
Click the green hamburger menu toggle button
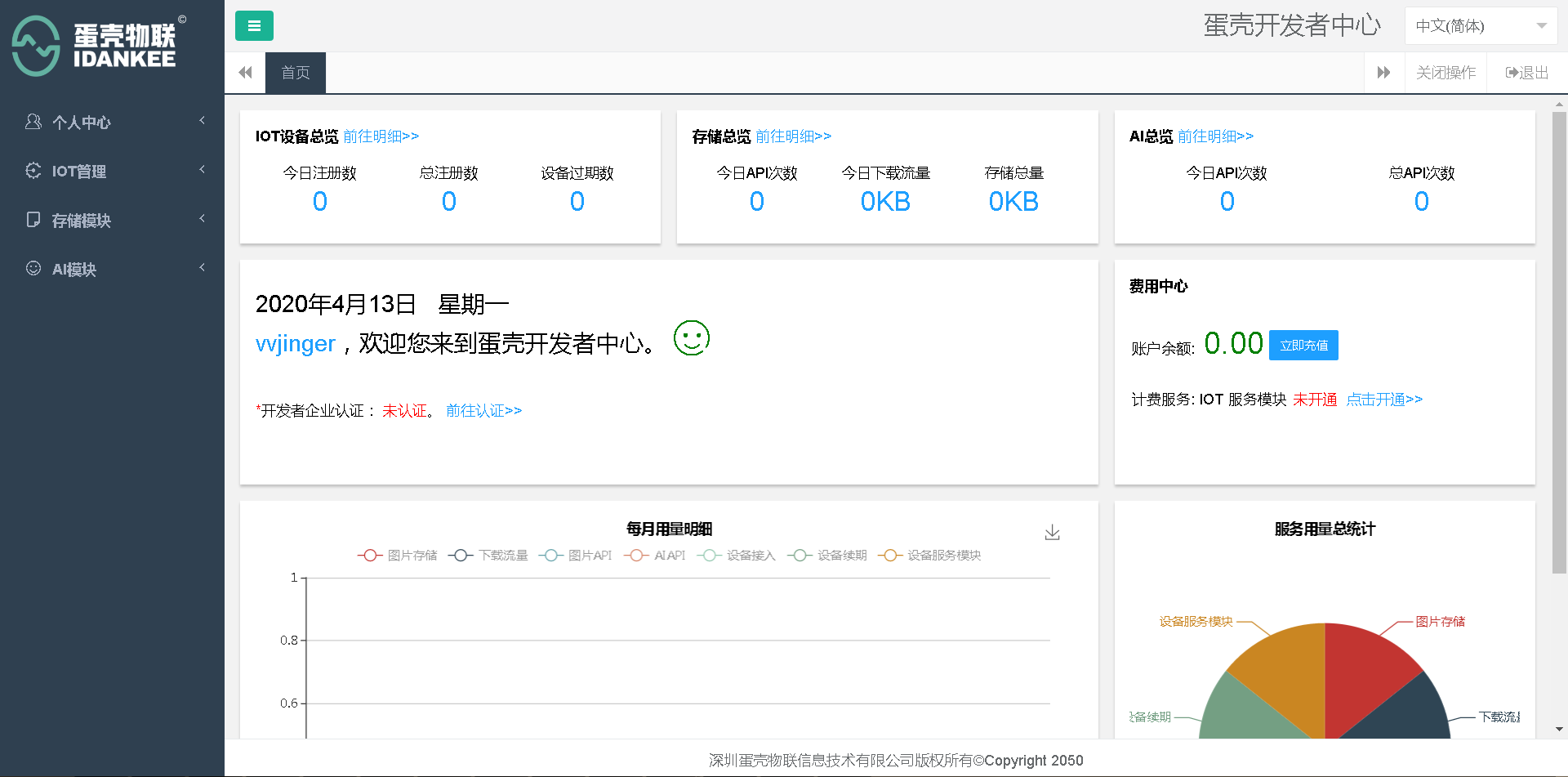pyautogui.click(x=254, y=26)
